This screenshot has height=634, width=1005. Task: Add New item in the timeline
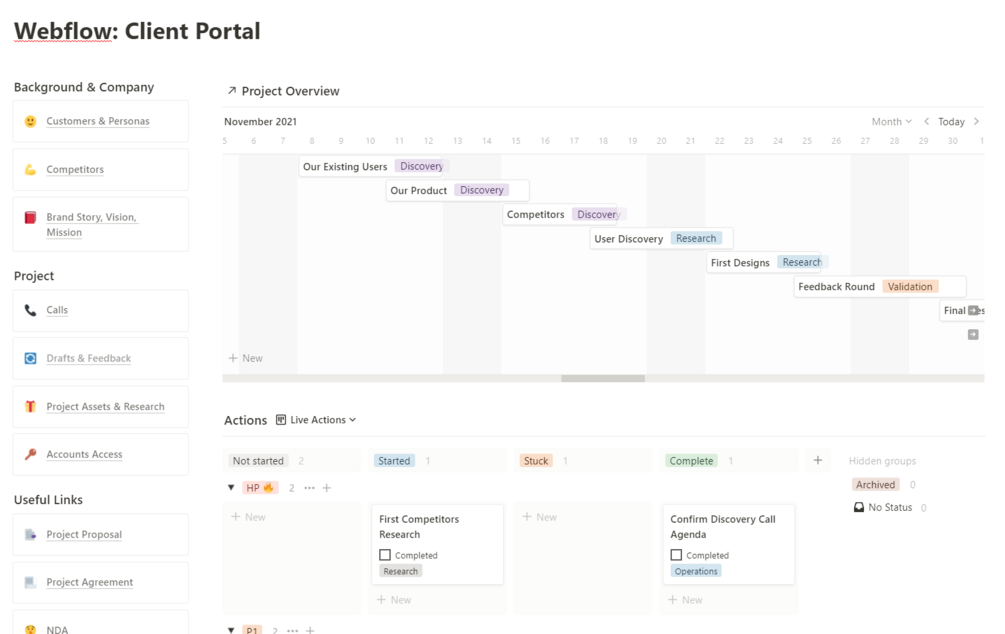click(x=245, y=358)
